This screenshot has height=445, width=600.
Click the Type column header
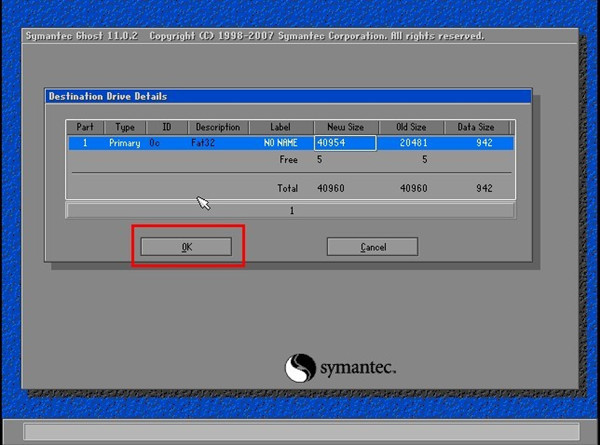(x=125, y=127)
